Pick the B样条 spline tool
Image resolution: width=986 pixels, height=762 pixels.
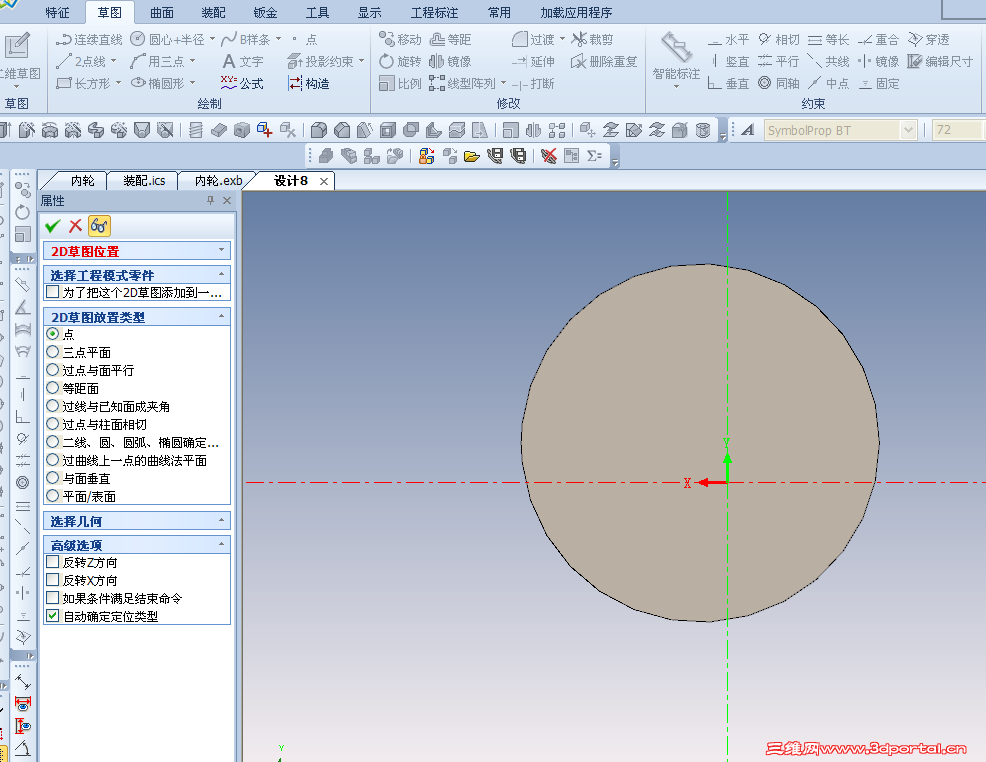[246, 40]
